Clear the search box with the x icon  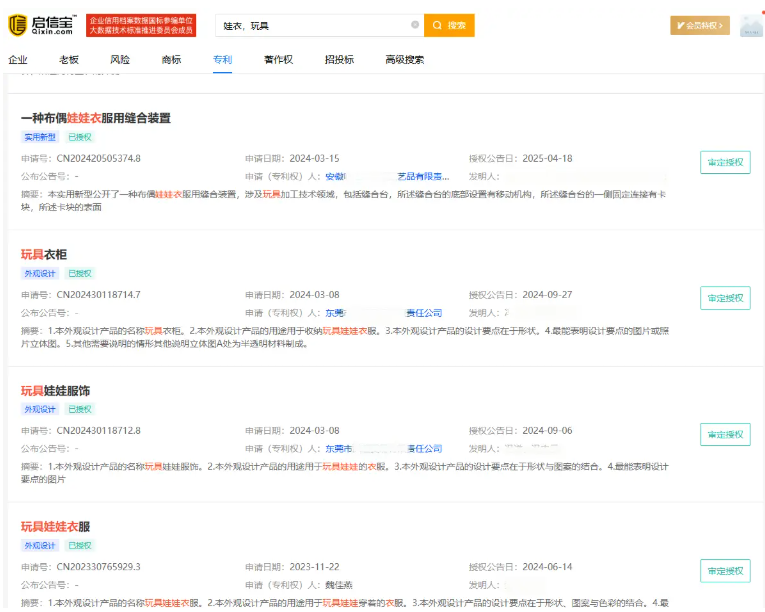[415, 25]
